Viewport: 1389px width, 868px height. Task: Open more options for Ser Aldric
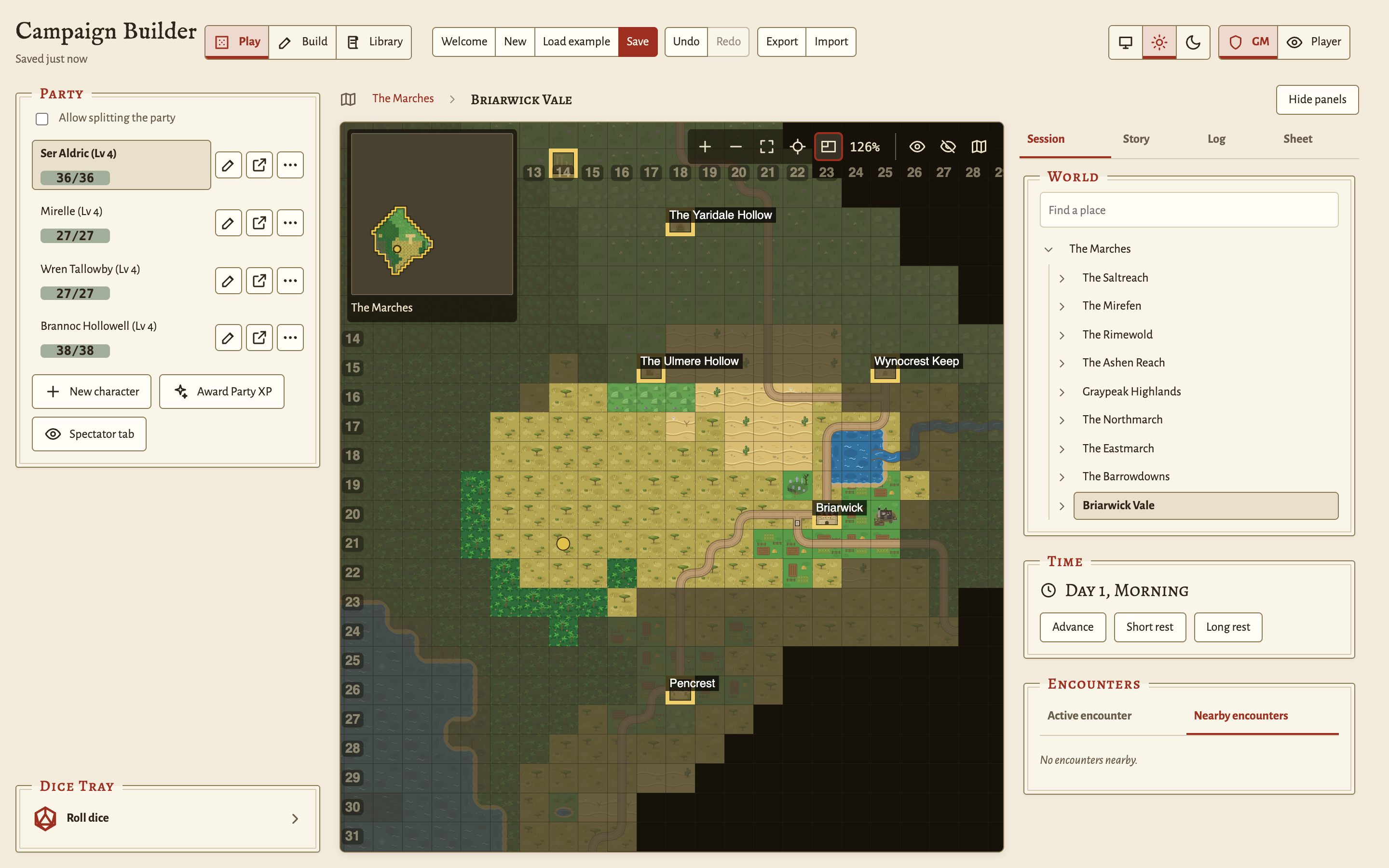tap(290, 165)
